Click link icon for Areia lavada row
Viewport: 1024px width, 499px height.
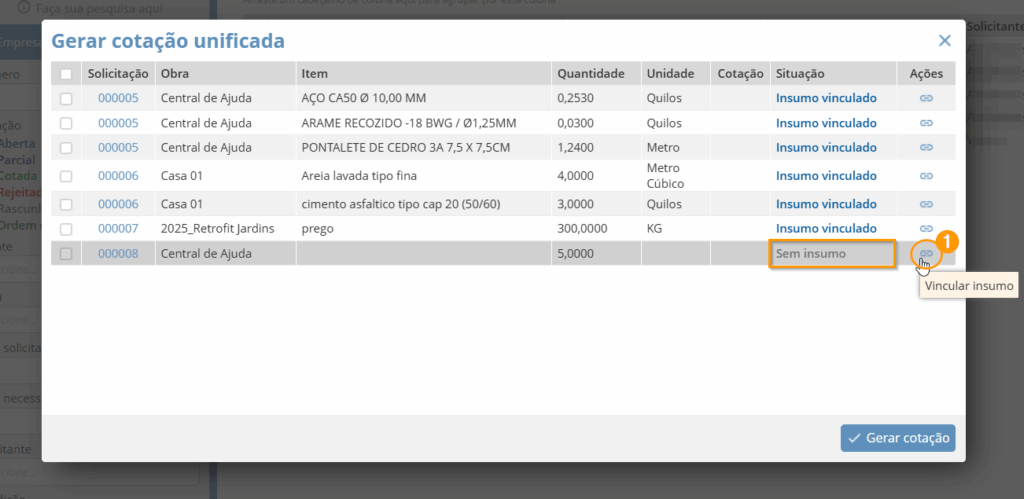[926, 175]
